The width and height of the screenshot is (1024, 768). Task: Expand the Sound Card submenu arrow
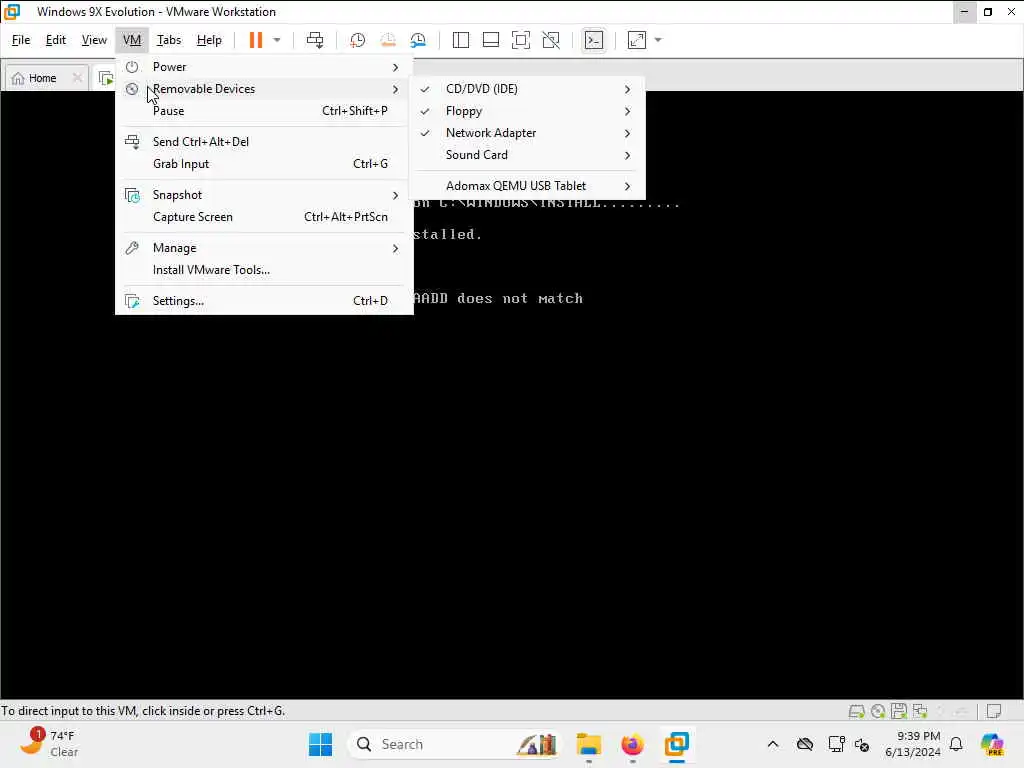click(628, 155)
